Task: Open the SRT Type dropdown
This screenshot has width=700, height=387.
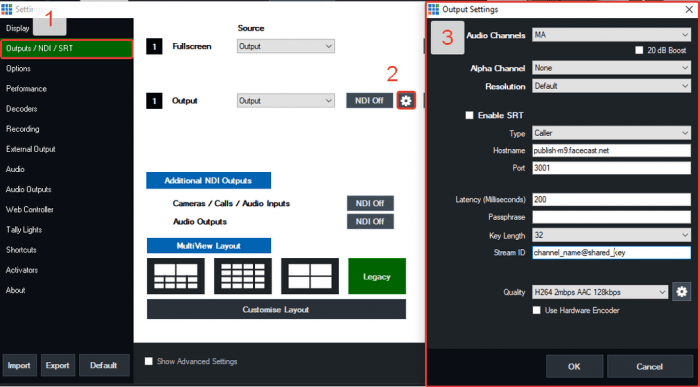Action: (611, 133)
